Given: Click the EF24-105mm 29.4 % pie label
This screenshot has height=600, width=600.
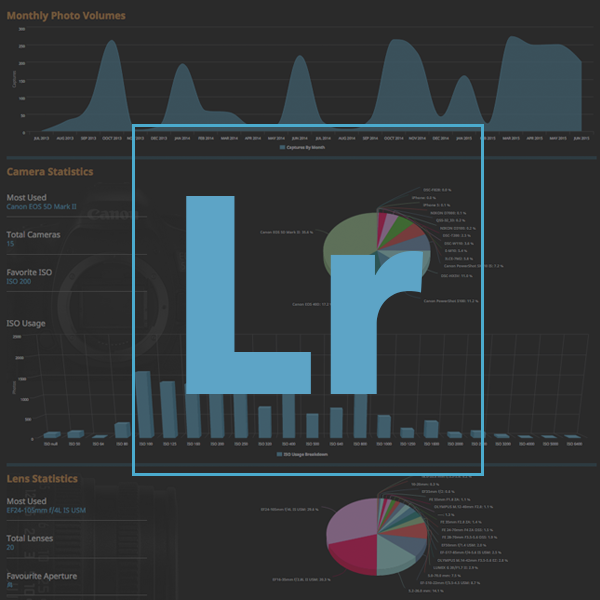Looking at the screenshot, I should pyautogui.click(x=290, y=509).
